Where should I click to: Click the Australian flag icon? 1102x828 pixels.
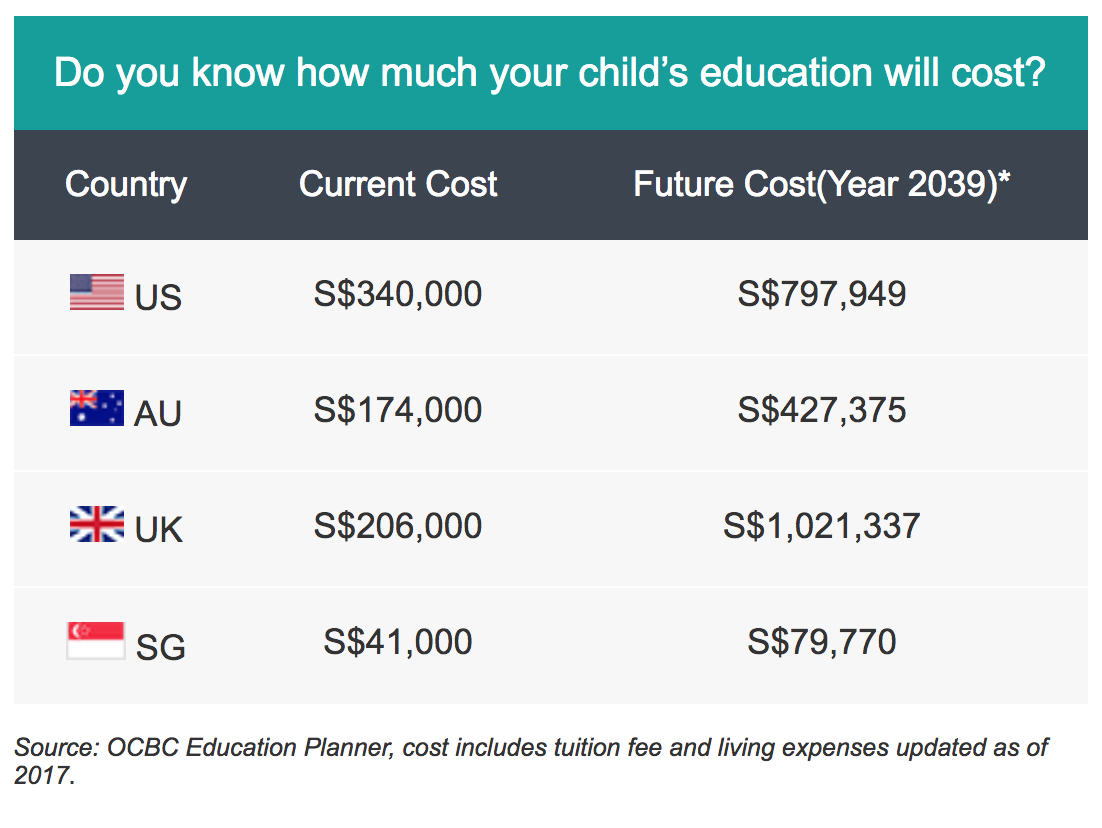97,408
